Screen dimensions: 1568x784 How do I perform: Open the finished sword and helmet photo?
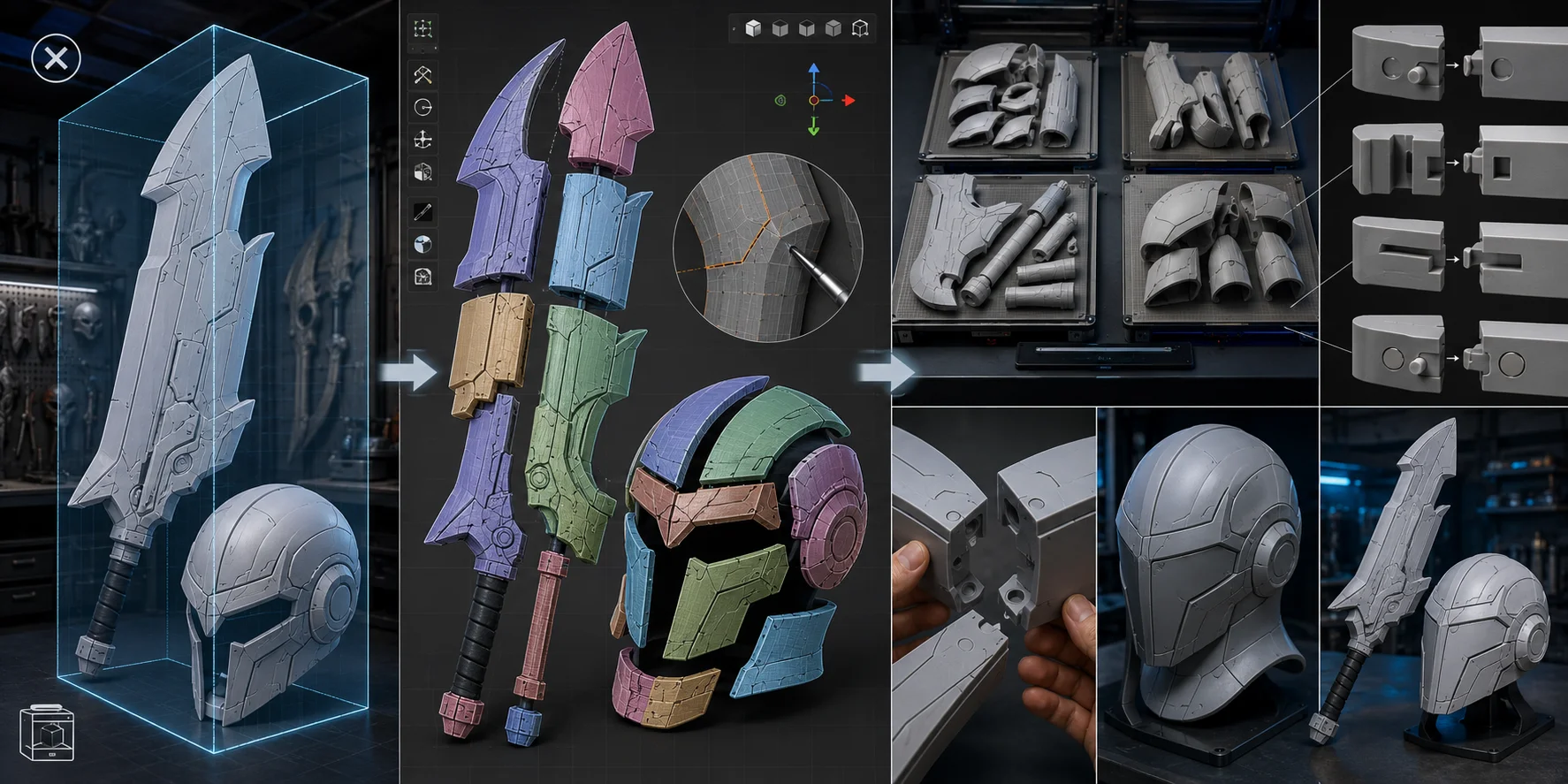[x=1444, y=596]
